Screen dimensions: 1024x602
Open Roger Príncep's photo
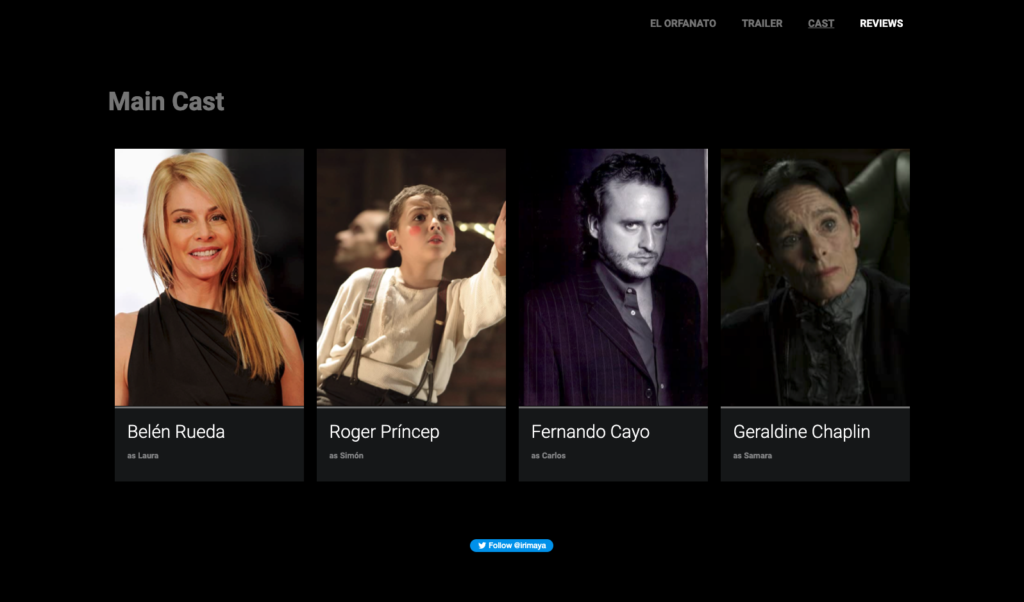point(411,277)
